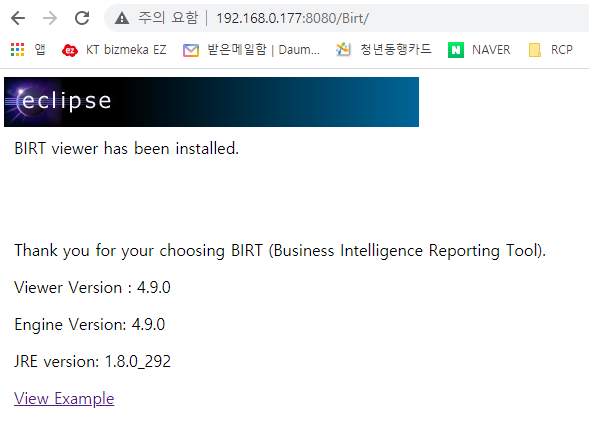This screenshot has width=589, height=434.
Task: Click the browser forward arrow
Action: pyautogui.click(x=50, y=18)
